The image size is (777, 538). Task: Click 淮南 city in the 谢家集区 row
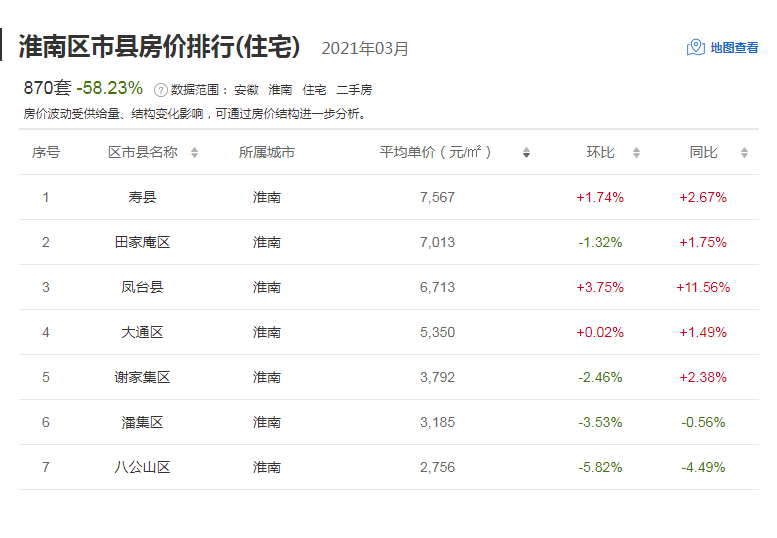pyautogui.click(x=267, y=377)
